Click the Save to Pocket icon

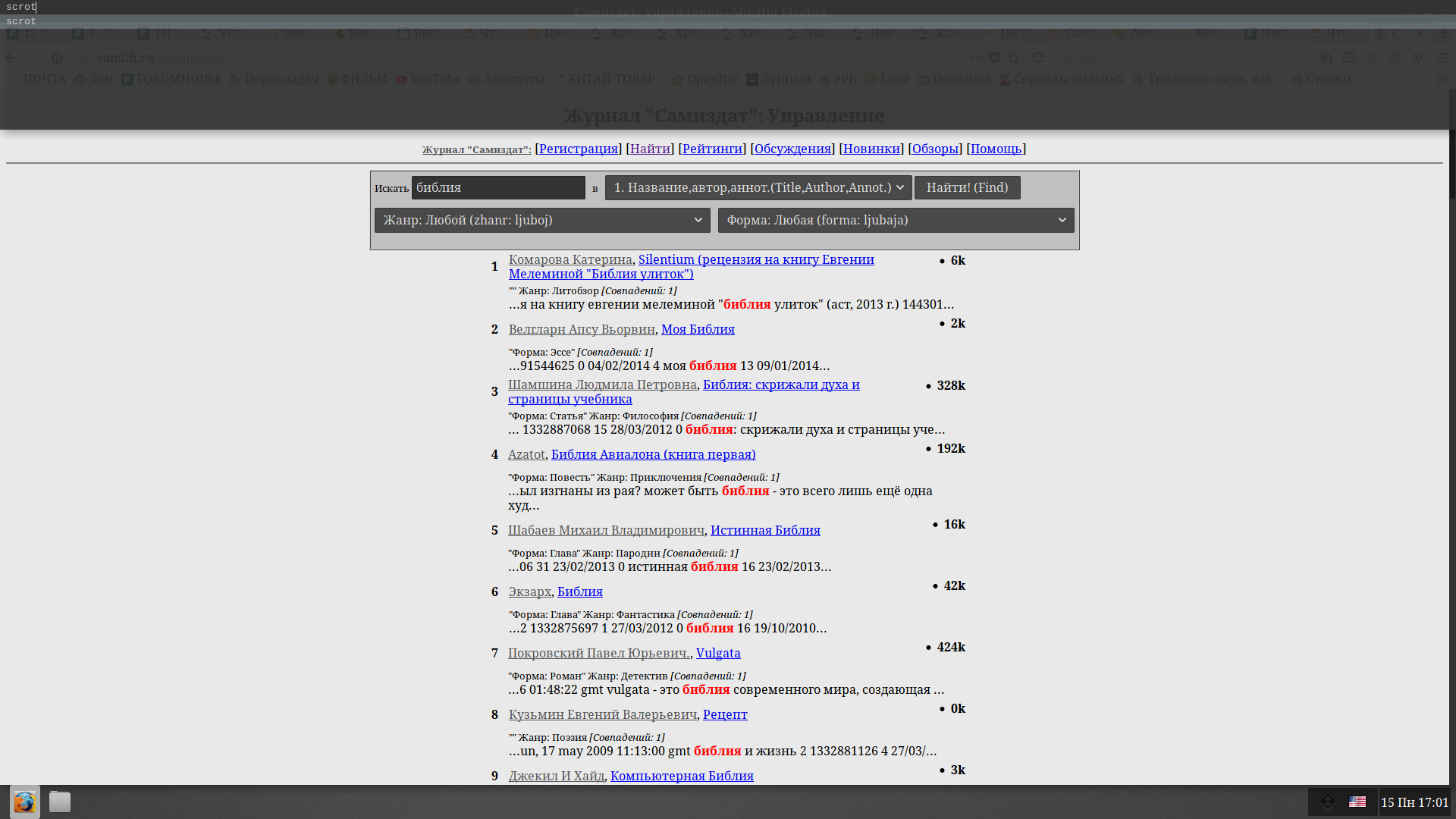(x=995, y=58)
